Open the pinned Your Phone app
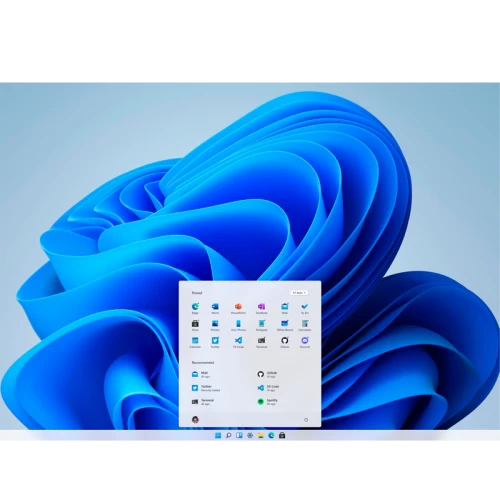The width and height of the screenshot is (500, 500). click(238, 325)
